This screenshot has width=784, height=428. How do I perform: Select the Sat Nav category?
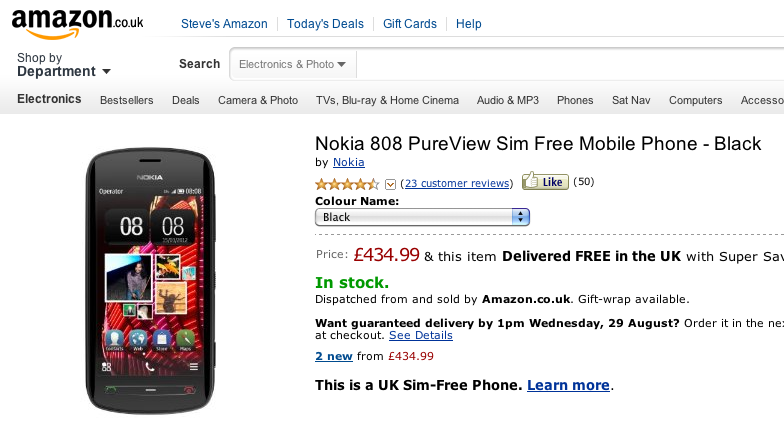(x=631, y=100)
